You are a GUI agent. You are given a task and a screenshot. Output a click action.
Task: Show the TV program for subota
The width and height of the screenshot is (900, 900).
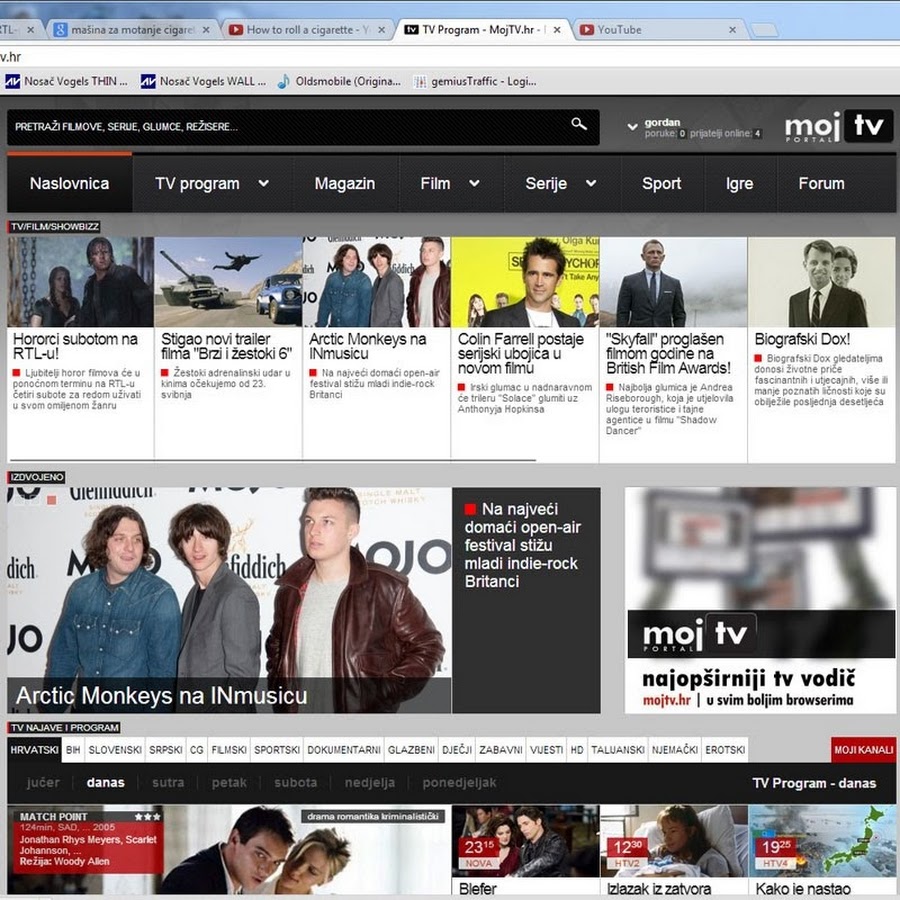pyautogui.click(x=296, y=782)
